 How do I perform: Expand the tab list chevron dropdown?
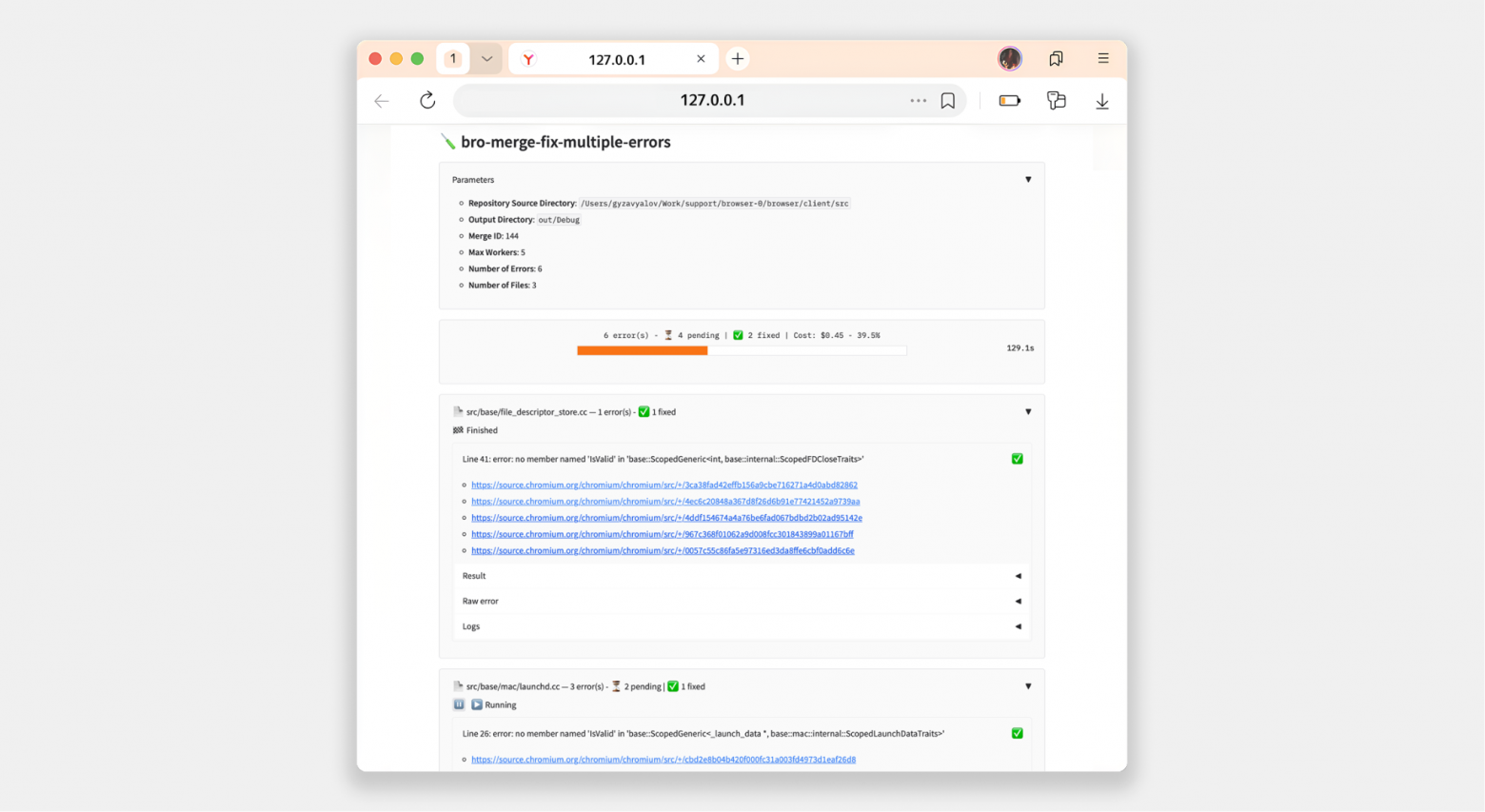(x=486, y=59)
